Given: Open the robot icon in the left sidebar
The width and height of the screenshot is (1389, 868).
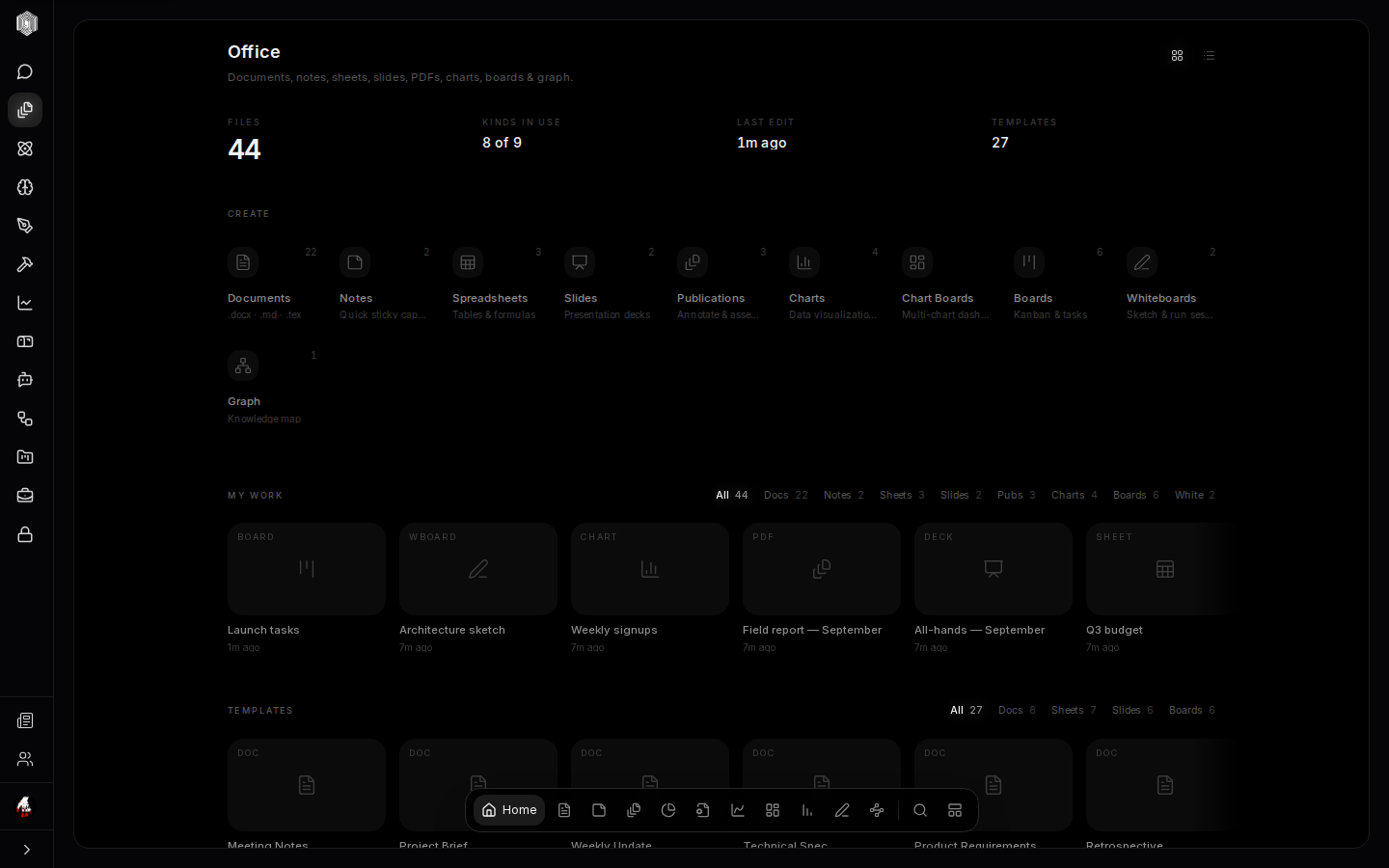Looking at the screenshot, I should click(25, 380).
